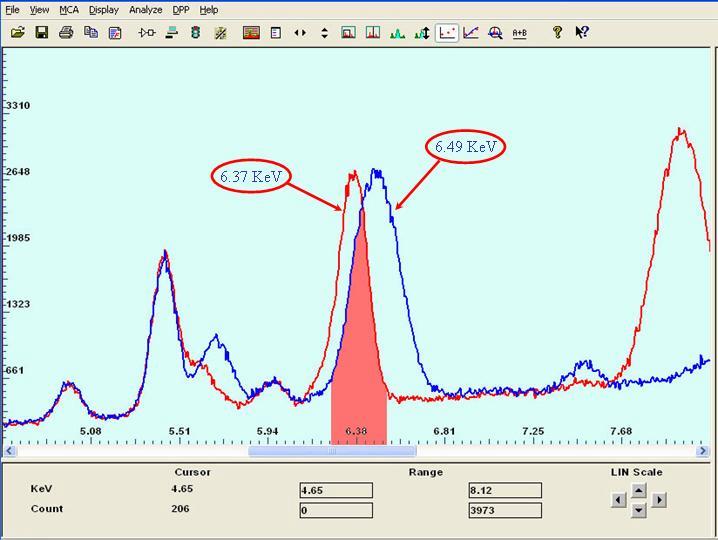
Task: Open help with the question mark icon
Action: click(x=557, y=32)
